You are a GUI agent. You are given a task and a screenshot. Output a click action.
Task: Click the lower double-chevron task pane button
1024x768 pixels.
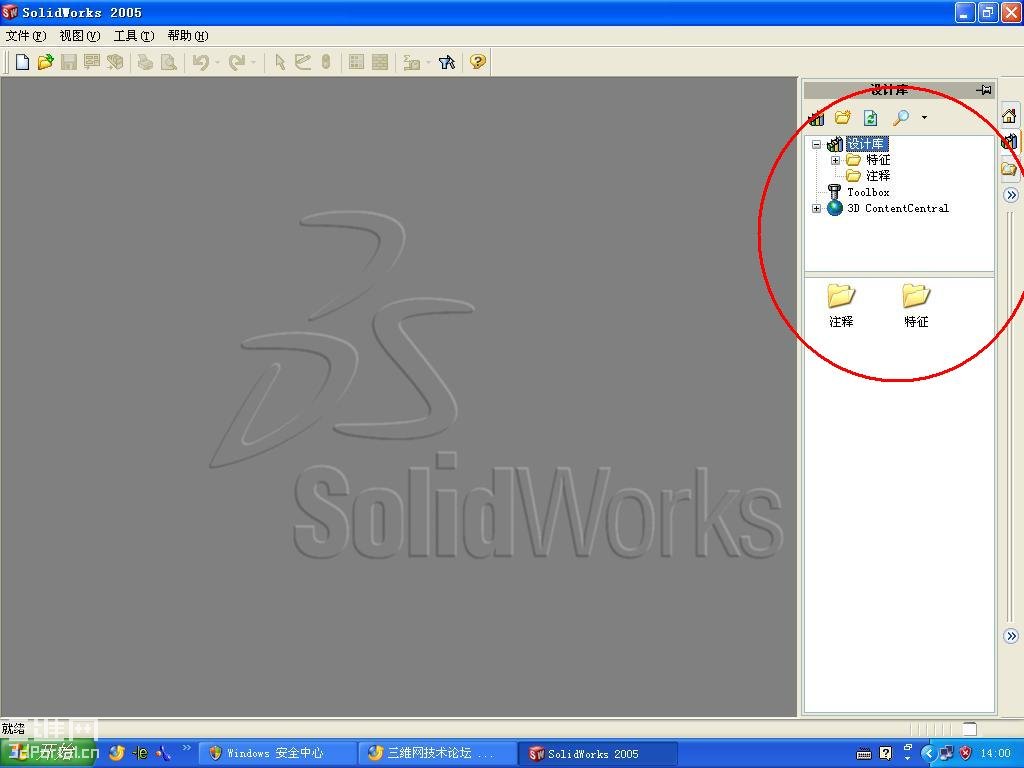[1010, 636]
